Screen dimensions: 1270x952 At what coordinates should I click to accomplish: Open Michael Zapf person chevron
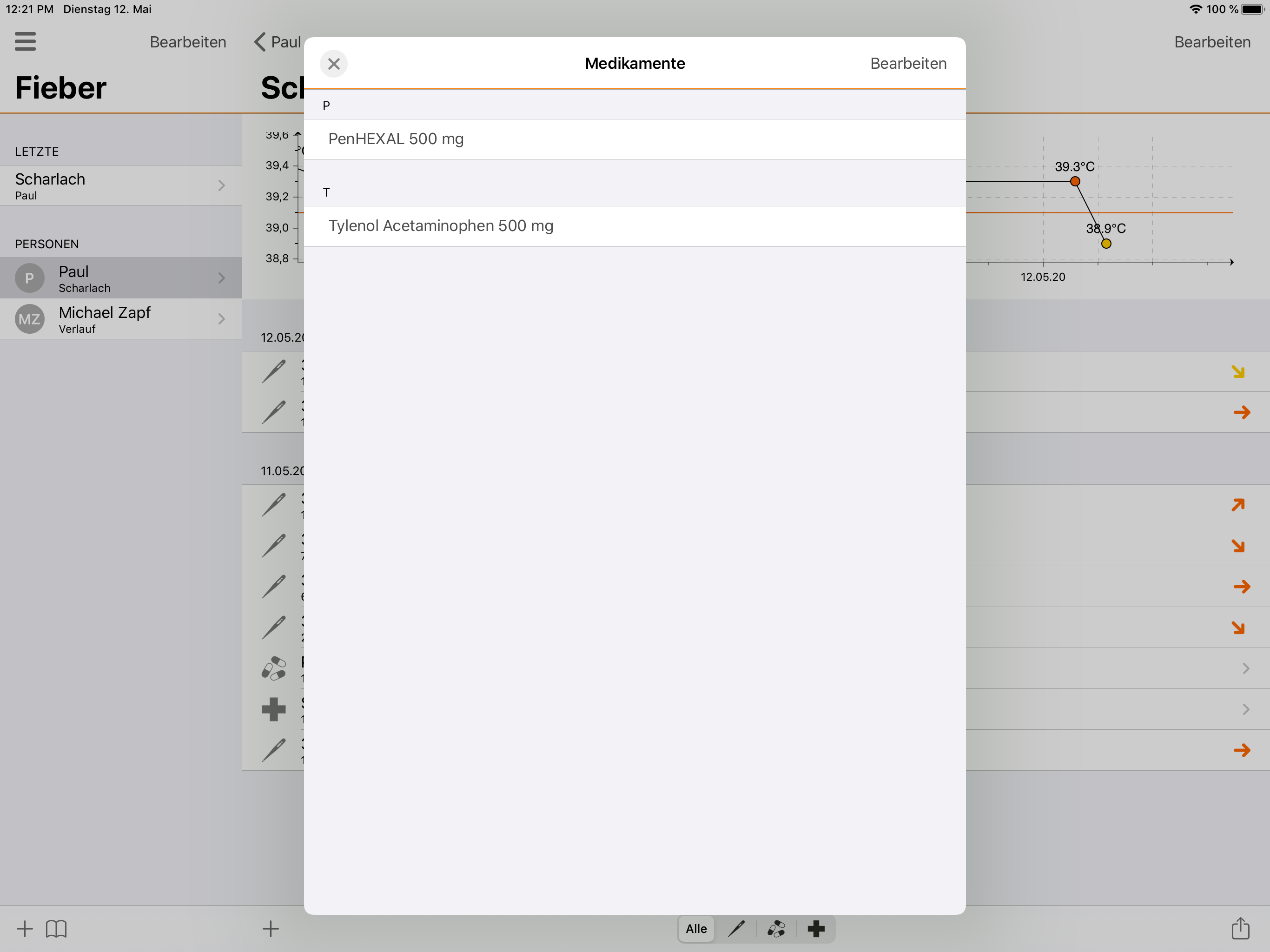point(222,319)
